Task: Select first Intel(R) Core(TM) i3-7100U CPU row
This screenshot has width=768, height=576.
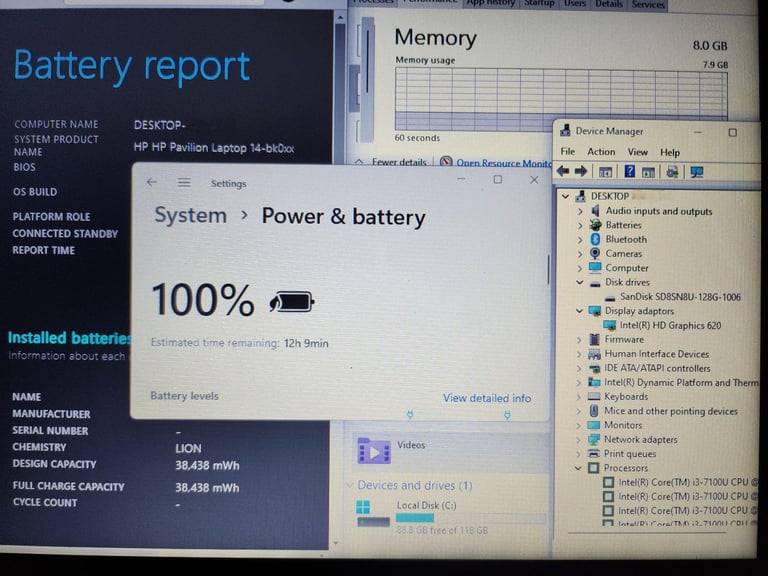Action: (687, 482)
